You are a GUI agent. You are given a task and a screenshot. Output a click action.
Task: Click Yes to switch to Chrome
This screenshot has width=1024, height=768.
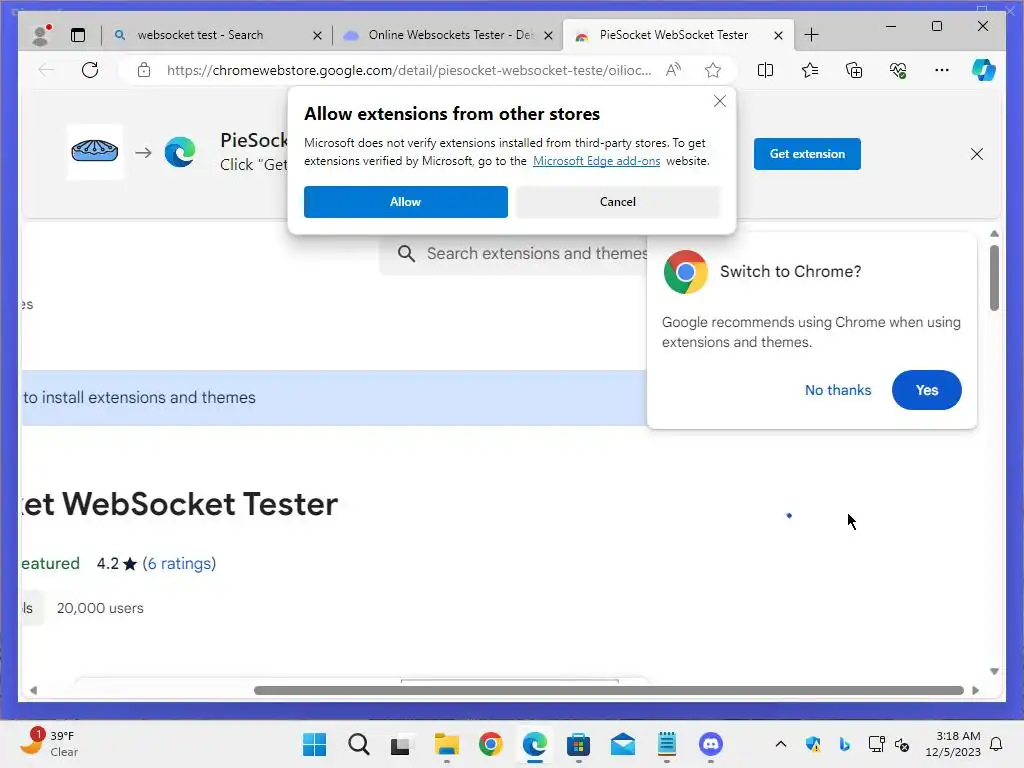click(x=927, y=390)
